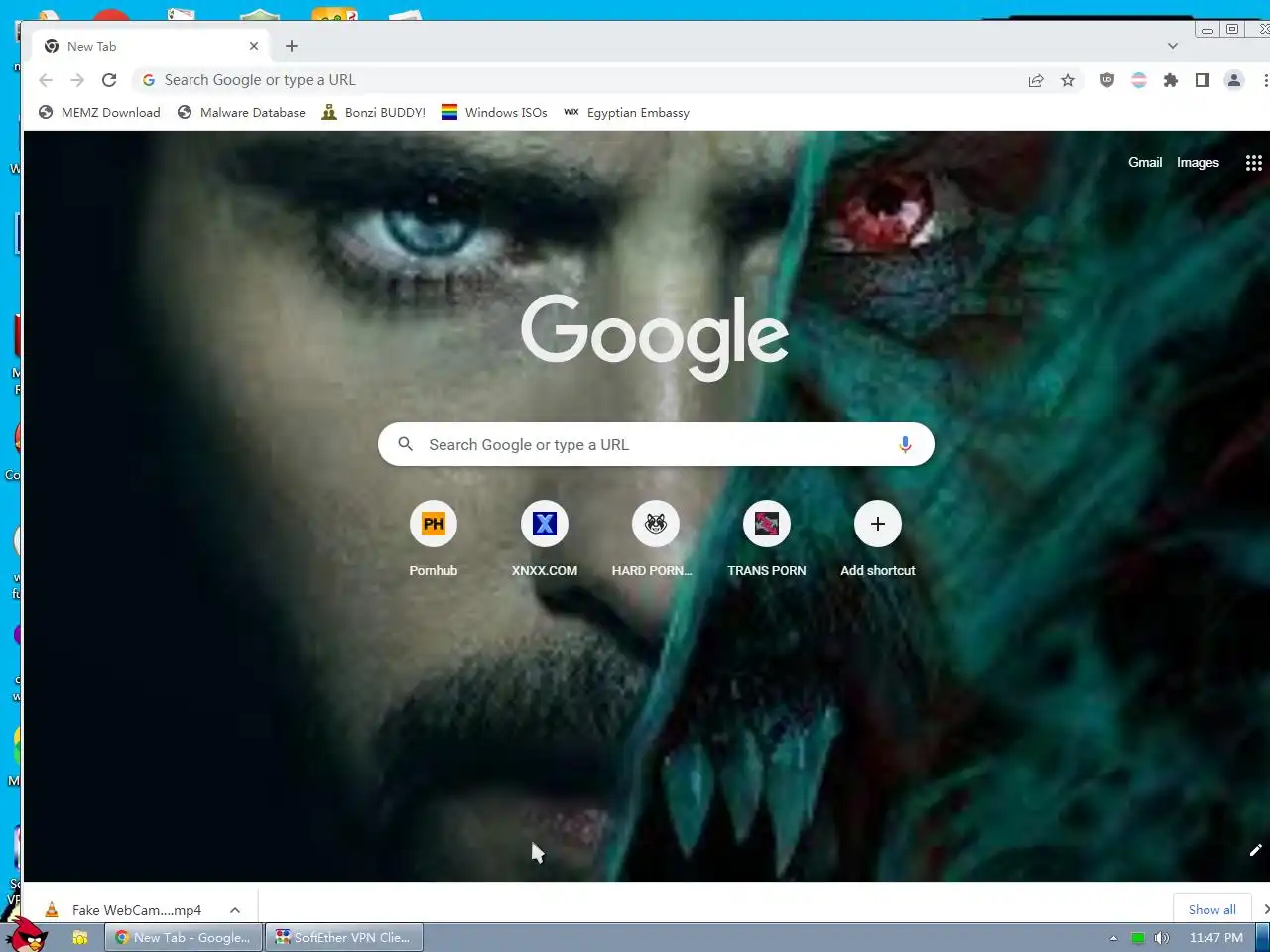1270x952 pixels.
Task: Open the Angry Birds start button
Action: pyautogui.click(x=25, y=935)
